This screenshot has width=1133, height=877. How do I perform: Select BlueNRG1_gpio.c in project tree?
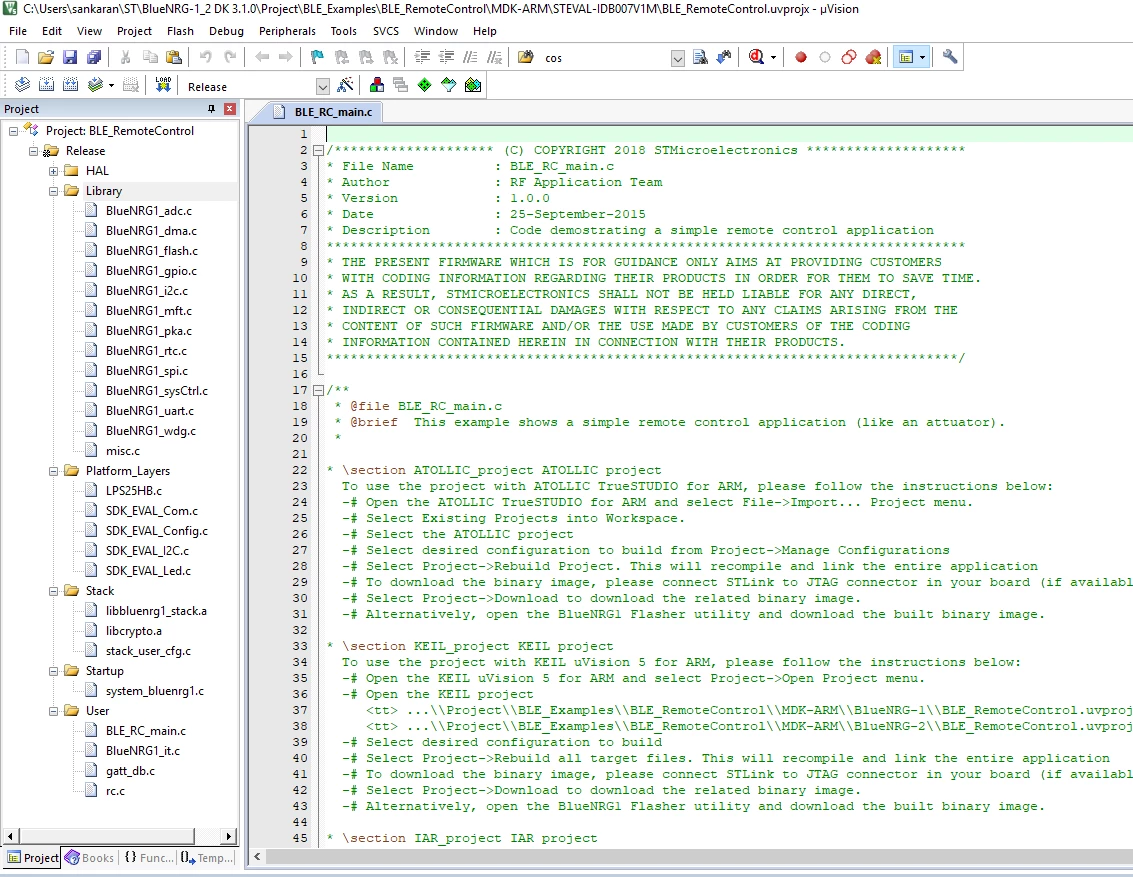point(151,271)
